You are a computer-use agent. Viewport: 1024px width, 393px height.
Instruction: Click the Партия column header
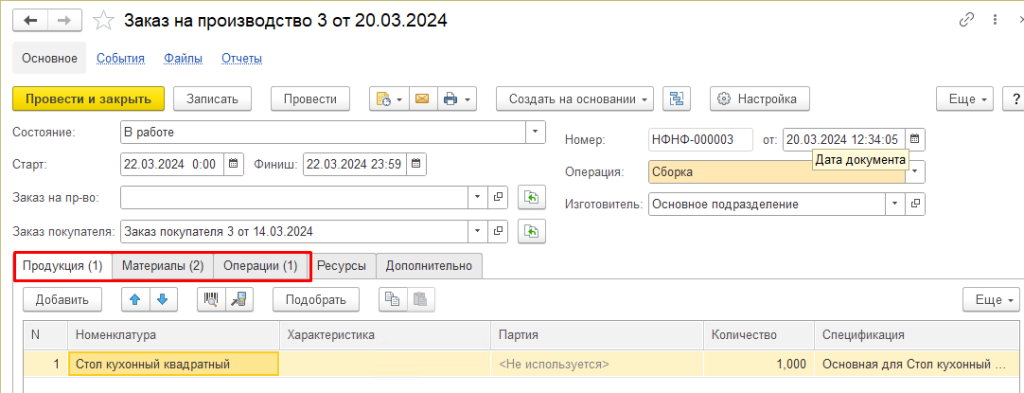point(597,335)
